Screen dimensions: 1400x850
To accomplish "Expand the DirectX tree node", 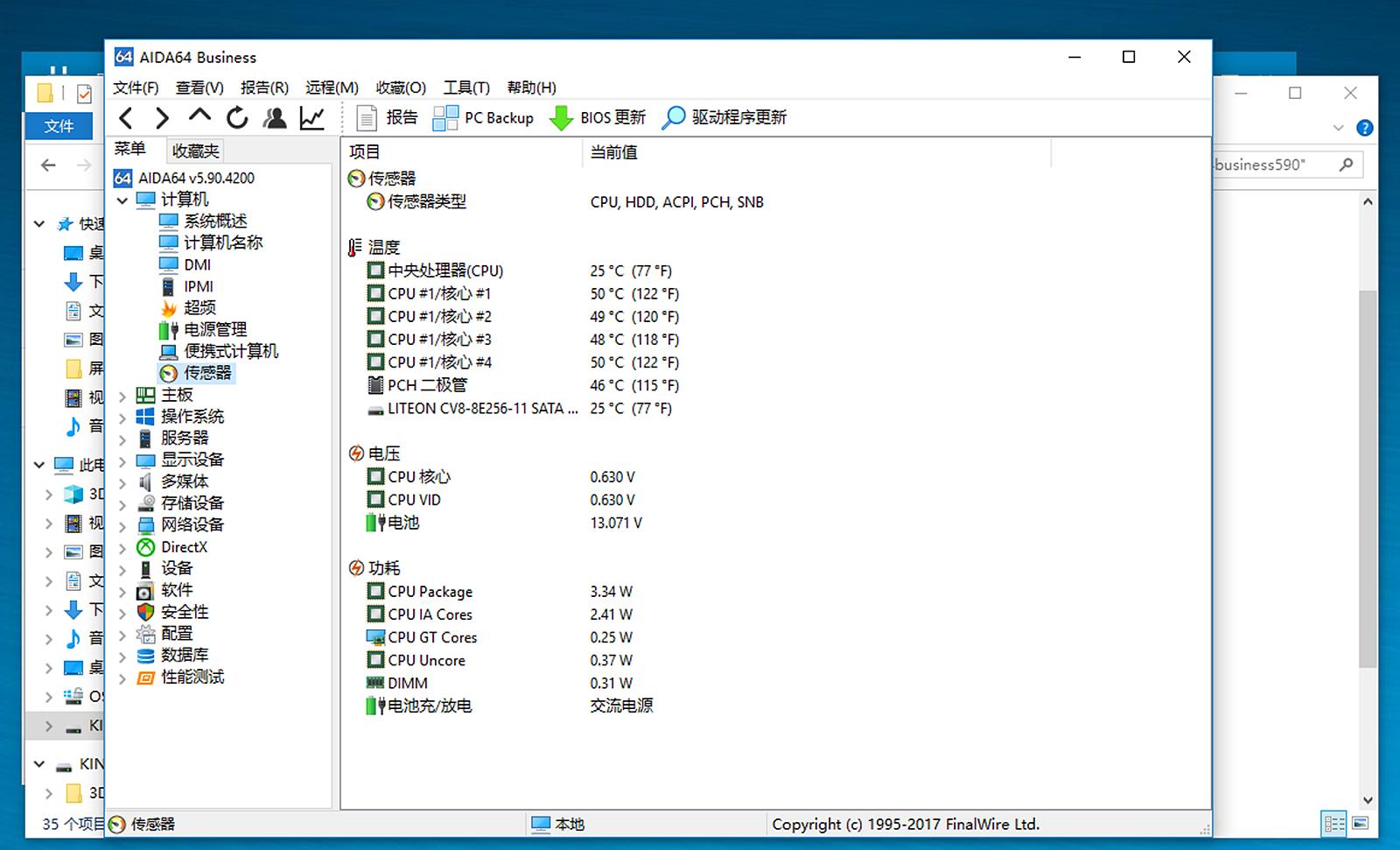I will (122, 548).
